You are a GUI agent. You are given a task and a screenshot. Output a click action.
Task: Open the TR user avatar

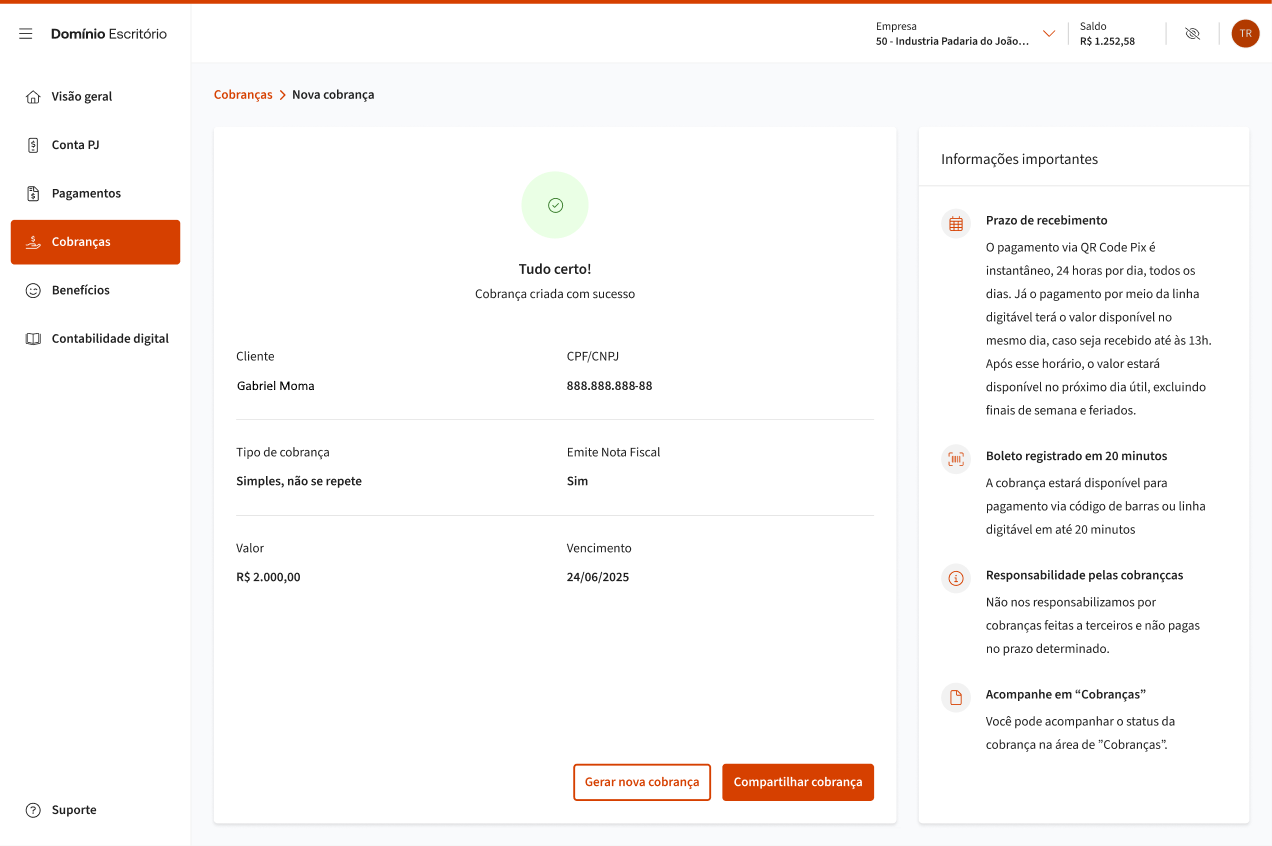(x=1245, y=34)
